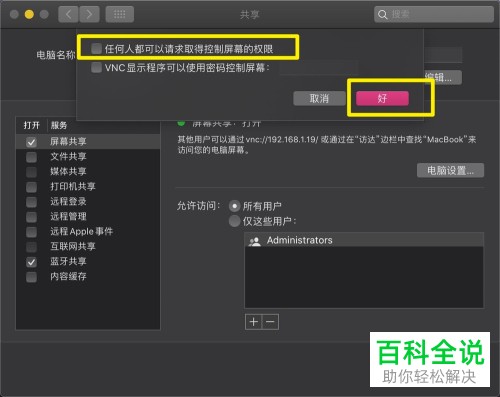Enable the 媒体共享 service checkbox

coord(31,172)
